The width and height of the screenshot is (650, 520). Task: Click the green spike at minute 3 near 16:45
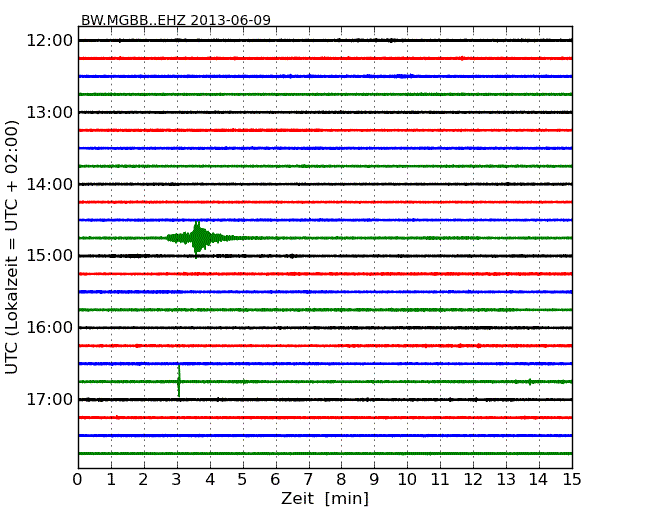point(179,381)
